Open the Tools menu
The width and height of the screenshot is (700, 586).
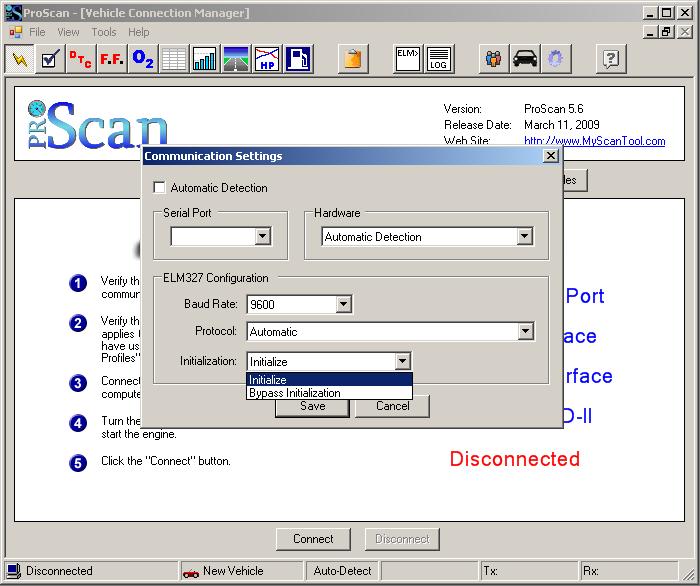click(x=104, y=32)
